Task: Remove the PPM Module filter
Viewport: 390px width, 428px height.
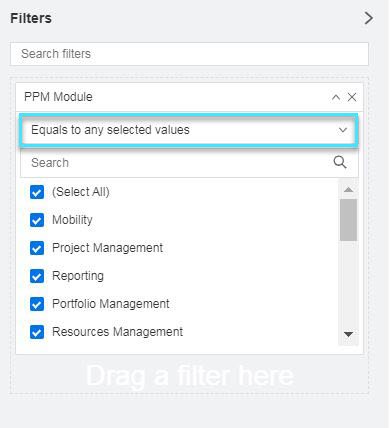Action: [x=352, y=97]
